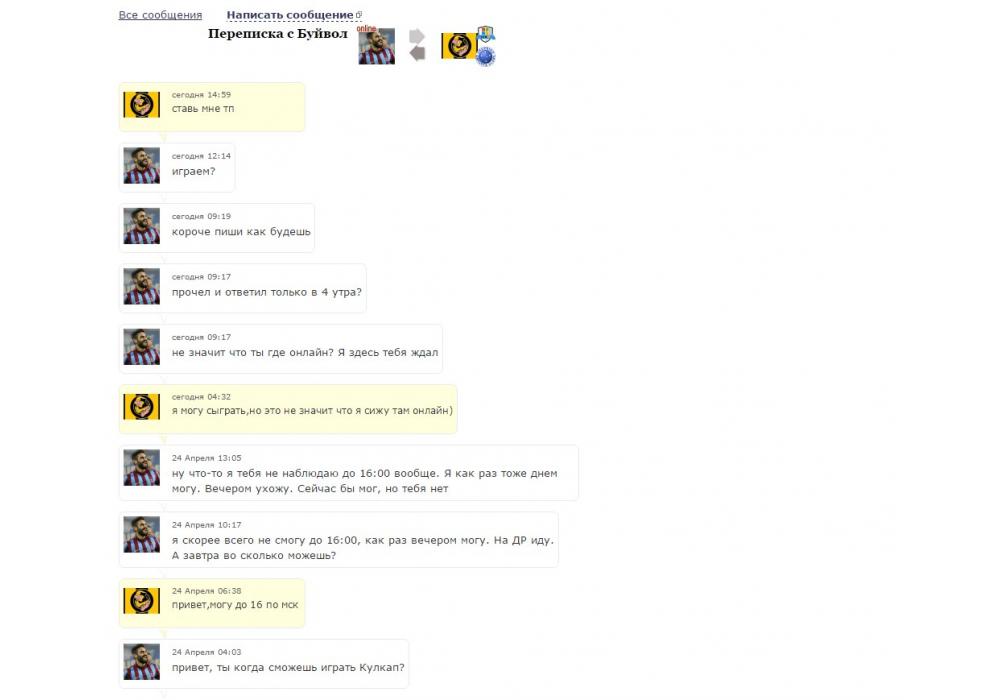Image resolution: width=1000 pixels, height=700 pixels.
Task: Click wasp avatar on 'привет,могу до 16 по мск'
Action: 142,601
